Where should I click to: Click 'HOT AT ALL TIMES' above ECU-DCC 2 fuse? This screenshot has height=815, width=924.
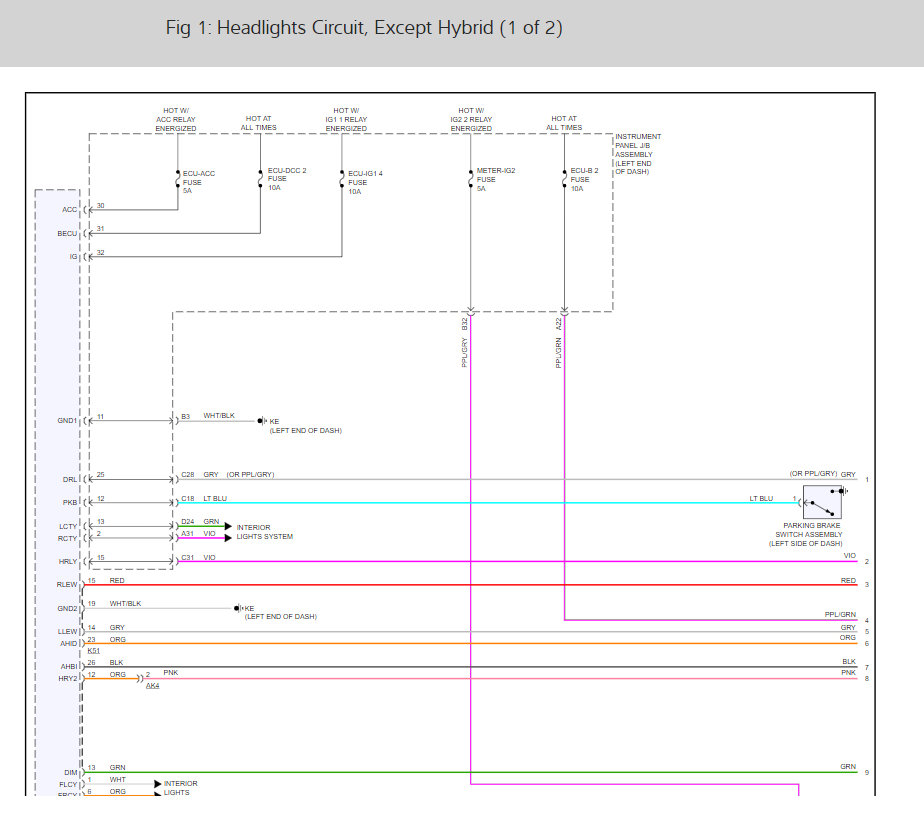click(258, 123)
